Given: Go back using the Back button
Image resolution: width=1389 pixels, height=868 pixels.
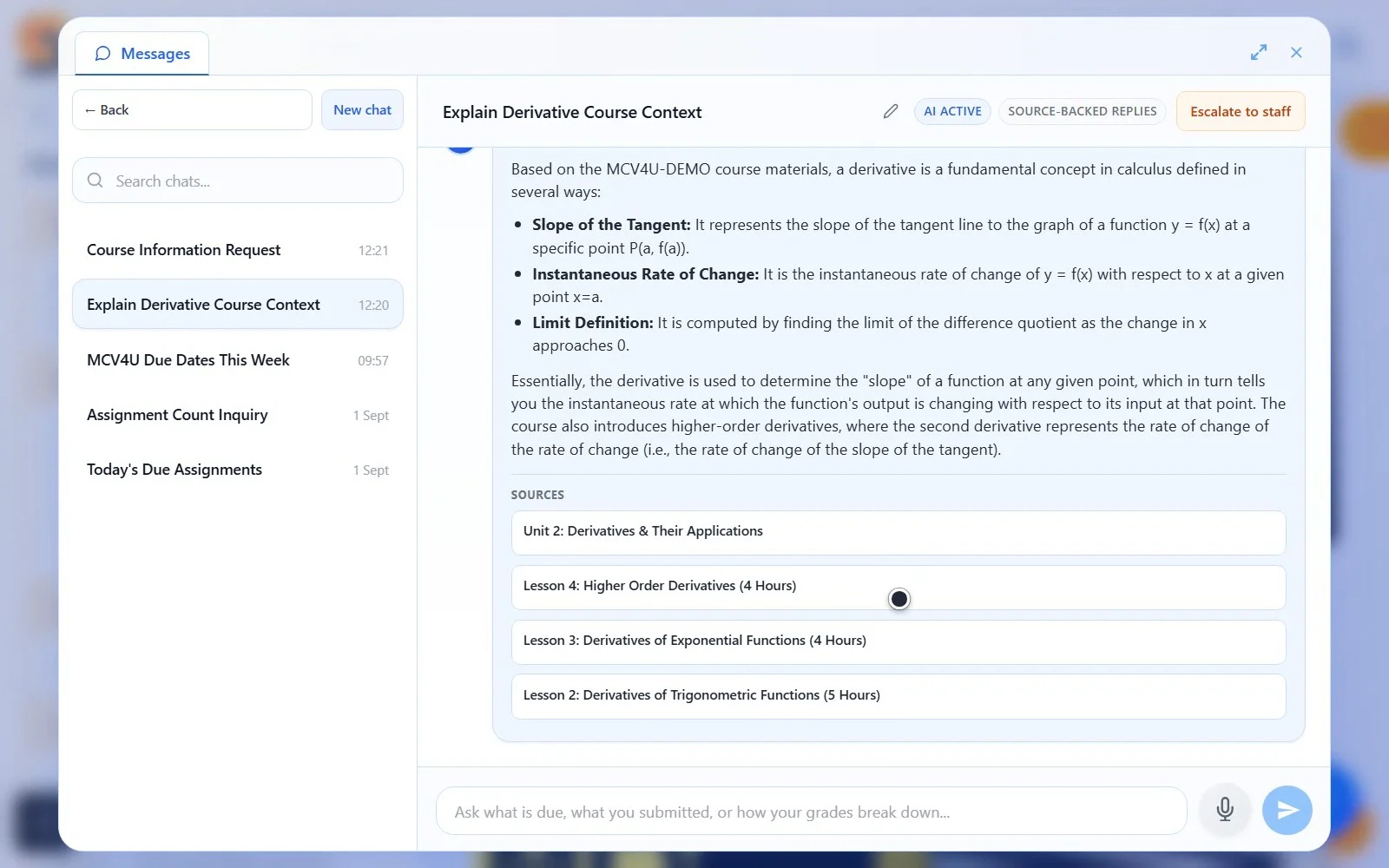Looking at the screenshot, I should 192,110.
